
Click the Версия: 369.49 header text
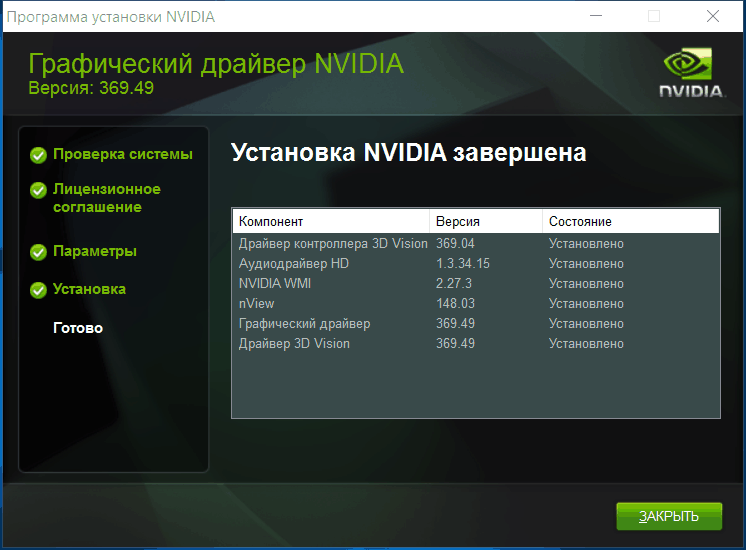pos(91,88)
